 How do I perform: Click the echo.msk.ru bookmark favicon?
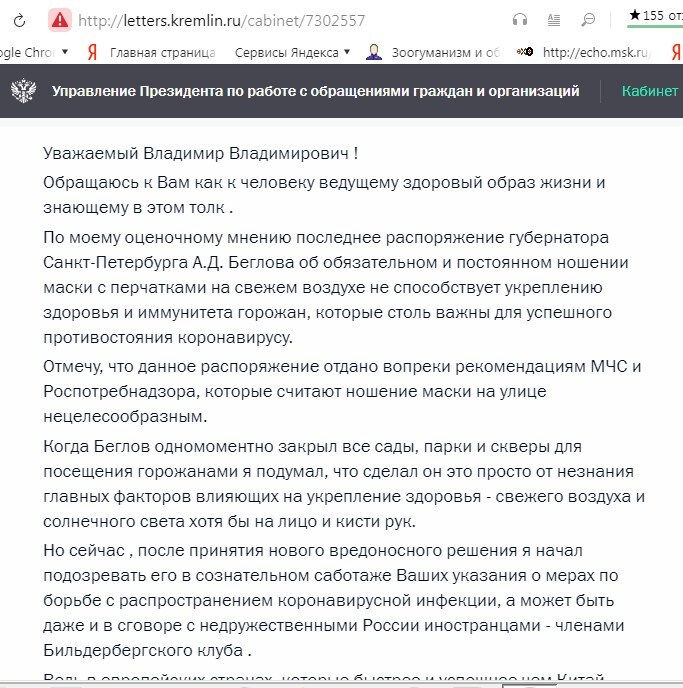(524, 52)
